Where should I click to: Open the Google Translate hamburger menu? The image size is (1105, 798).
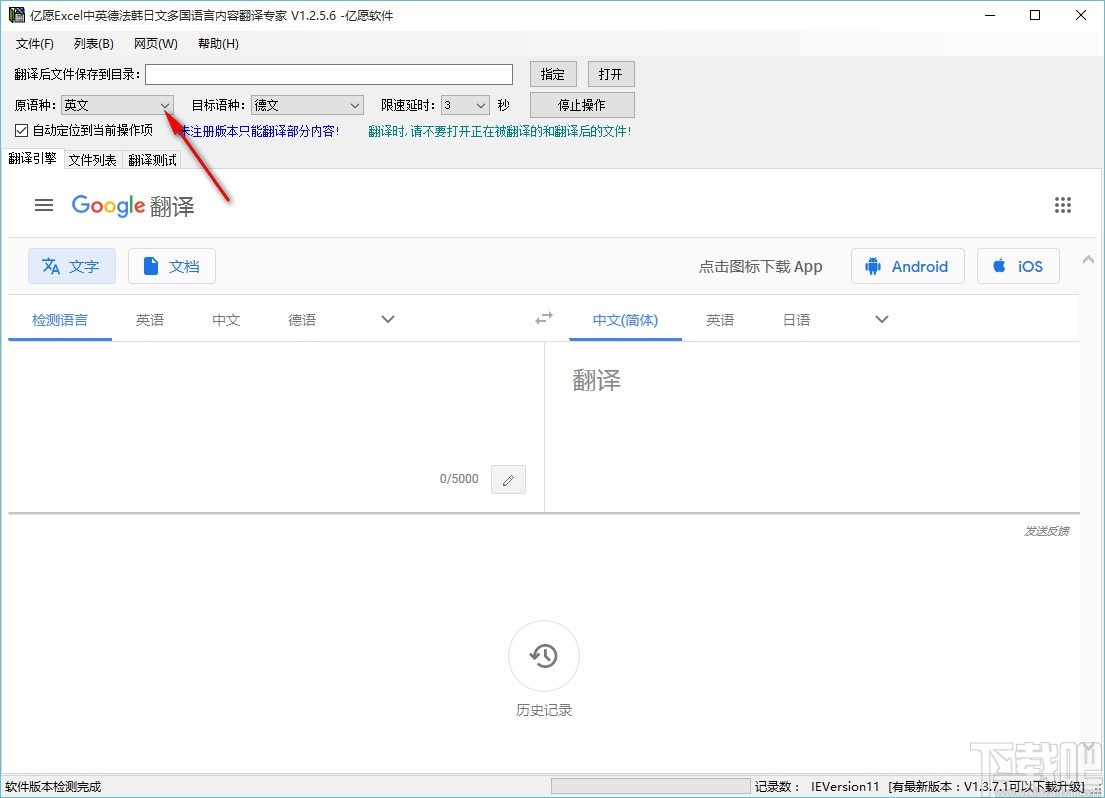tap(43, 205)
